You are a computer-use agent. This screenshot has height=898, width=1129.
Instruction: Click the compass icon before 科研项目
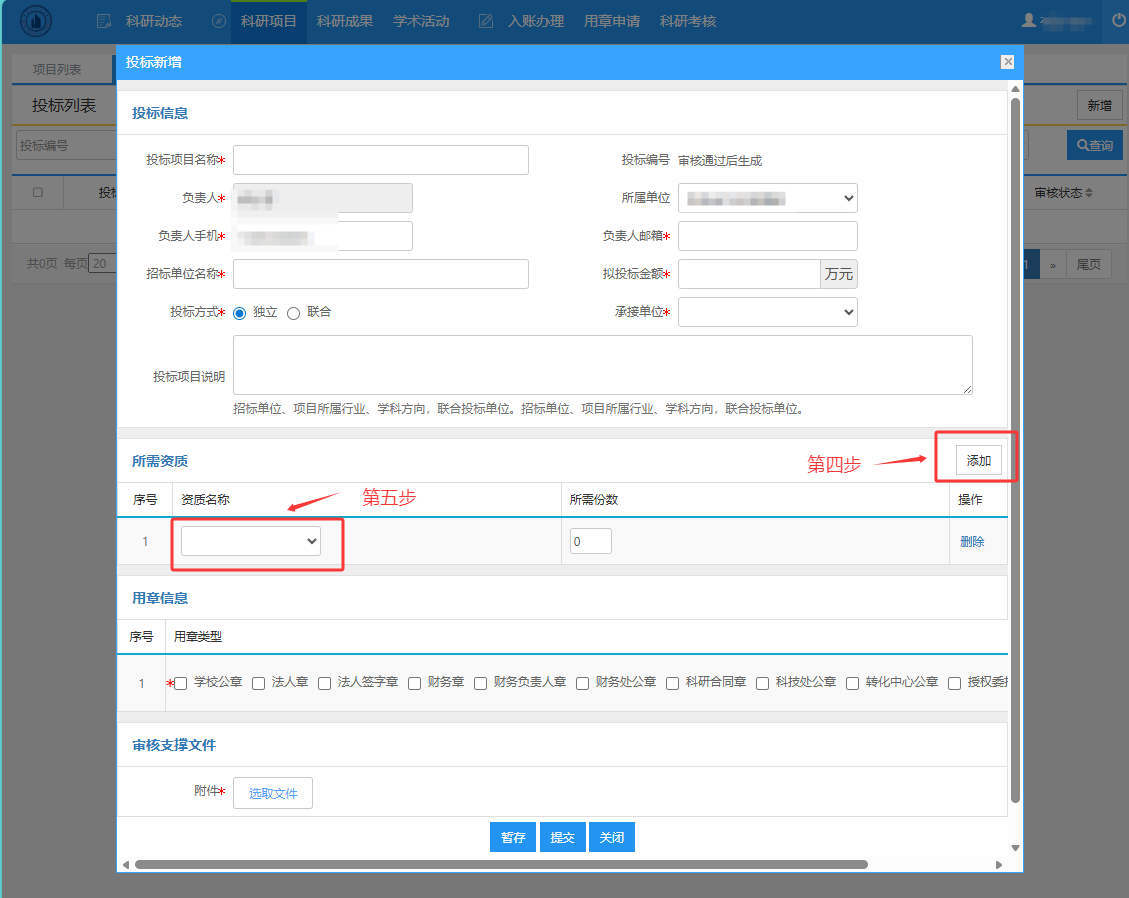219,21
